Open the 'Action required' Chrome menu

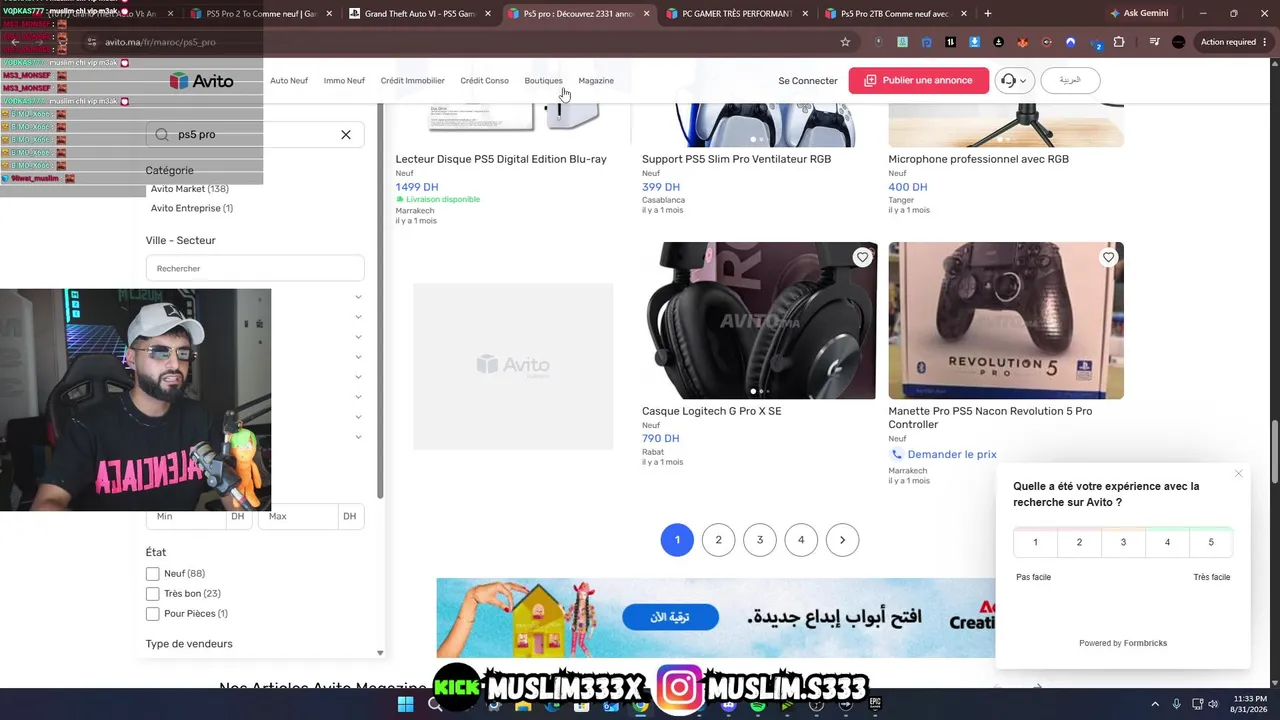[x=1232, y=42]
